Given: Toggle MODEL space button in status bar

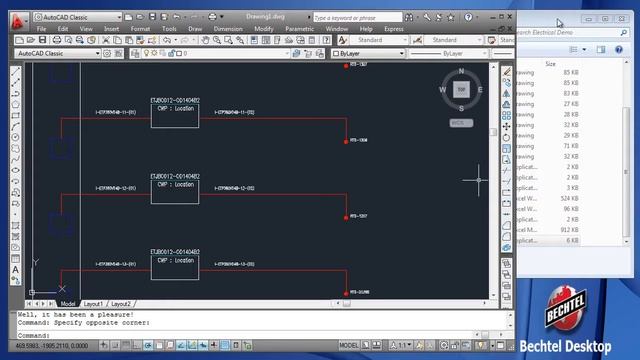Looking at the screenshot, I should coord(349,346).
